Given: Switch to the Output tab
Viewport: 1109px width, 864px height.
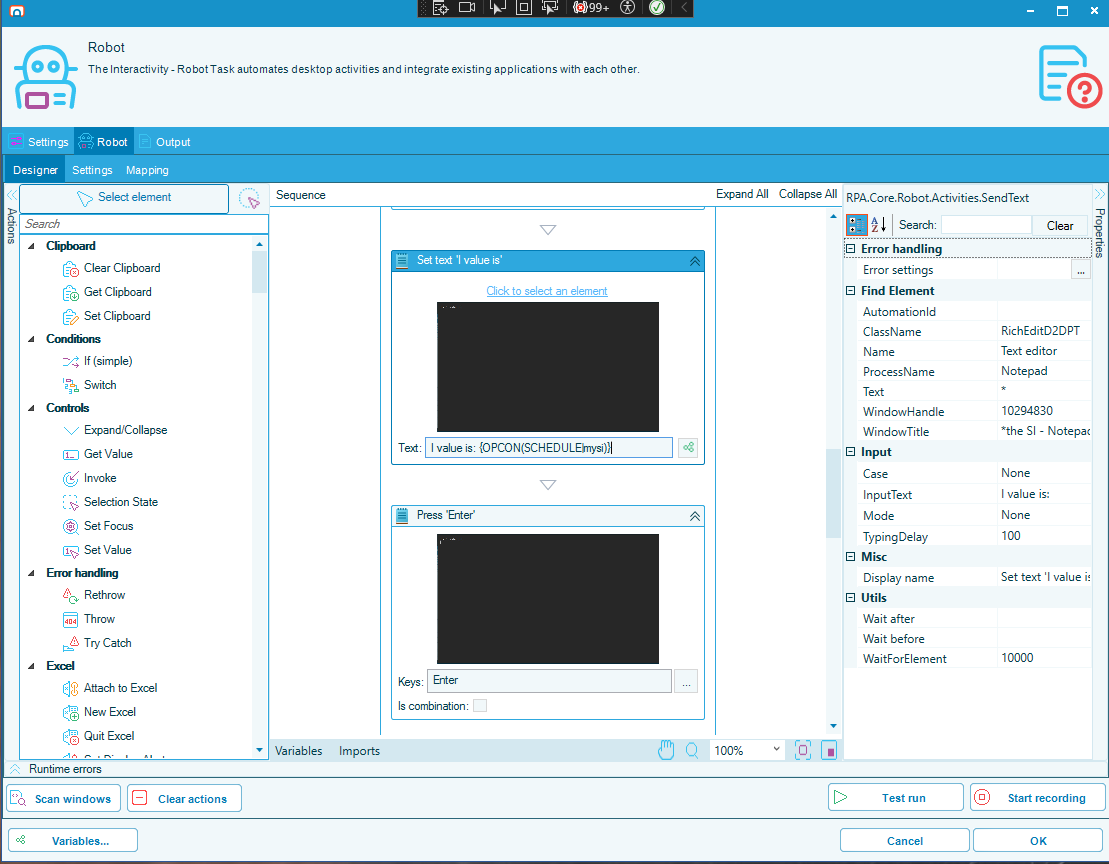Looking at the screenshot, I should [174, 141].
